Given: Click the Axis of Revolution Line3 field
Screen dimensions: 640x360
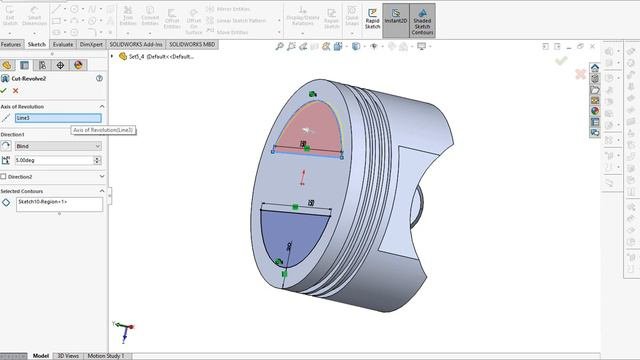Looking at the screenshot, I should (x=58, y=118).
